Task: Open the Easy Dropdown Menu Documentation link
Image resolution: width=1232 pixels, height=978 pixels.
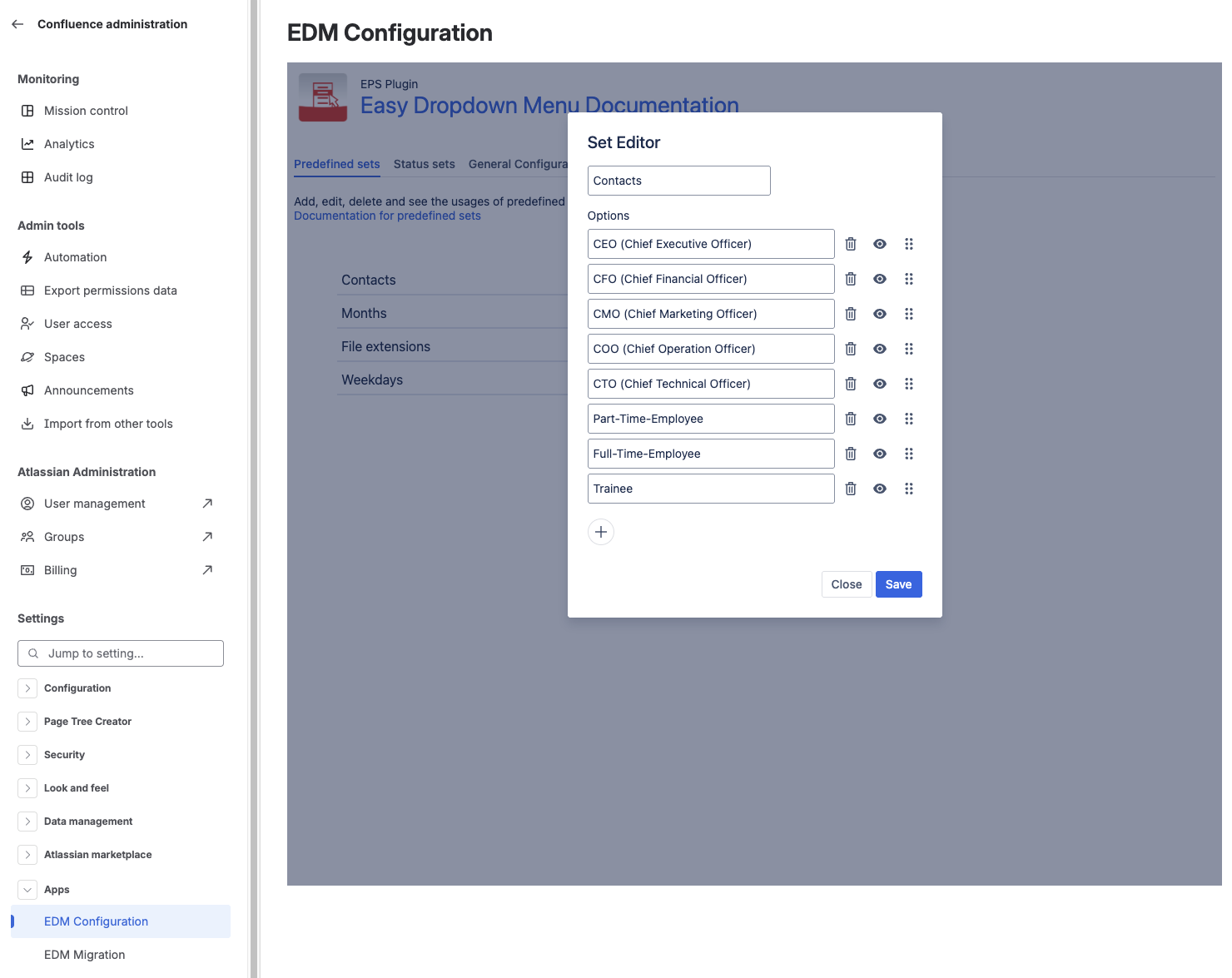Action: 549,106
